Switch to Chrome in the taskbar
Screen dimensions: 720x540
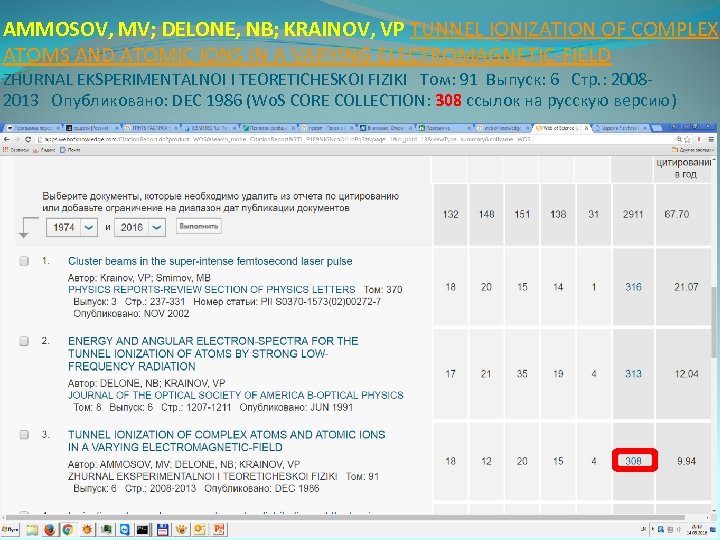pos(68,530)
